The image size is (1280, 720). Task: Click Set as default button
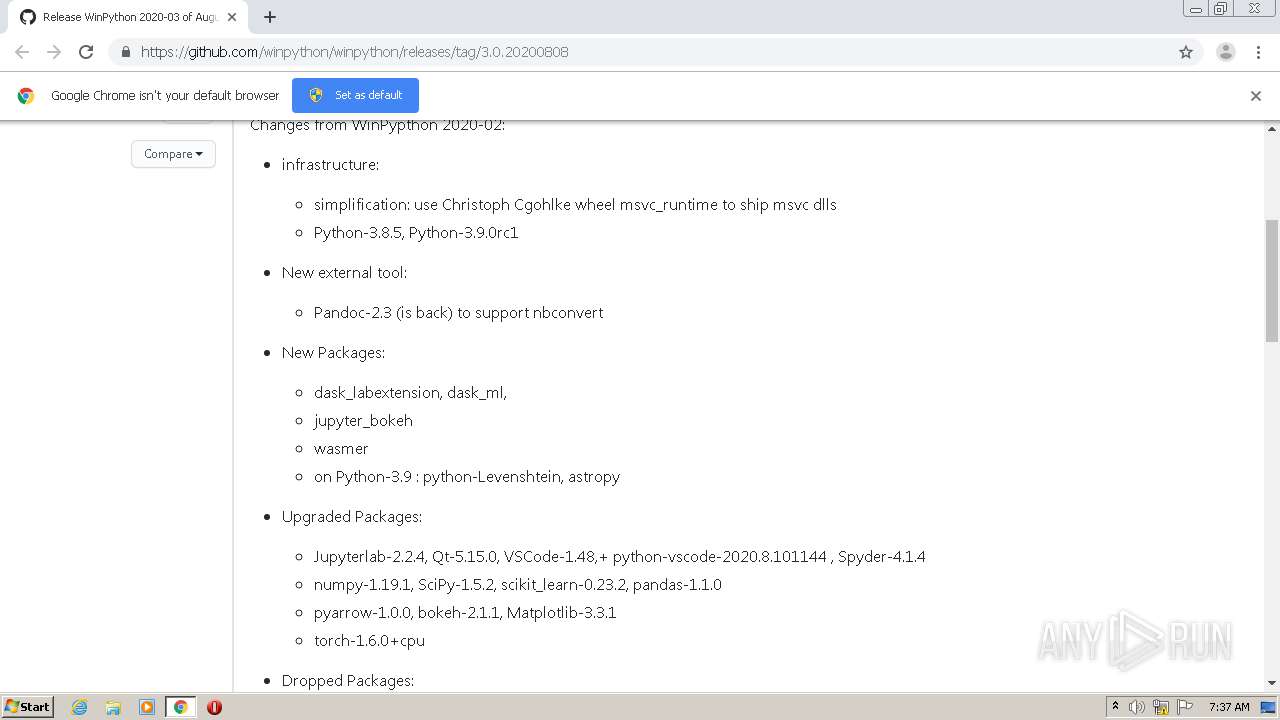[x=355, y=95]
